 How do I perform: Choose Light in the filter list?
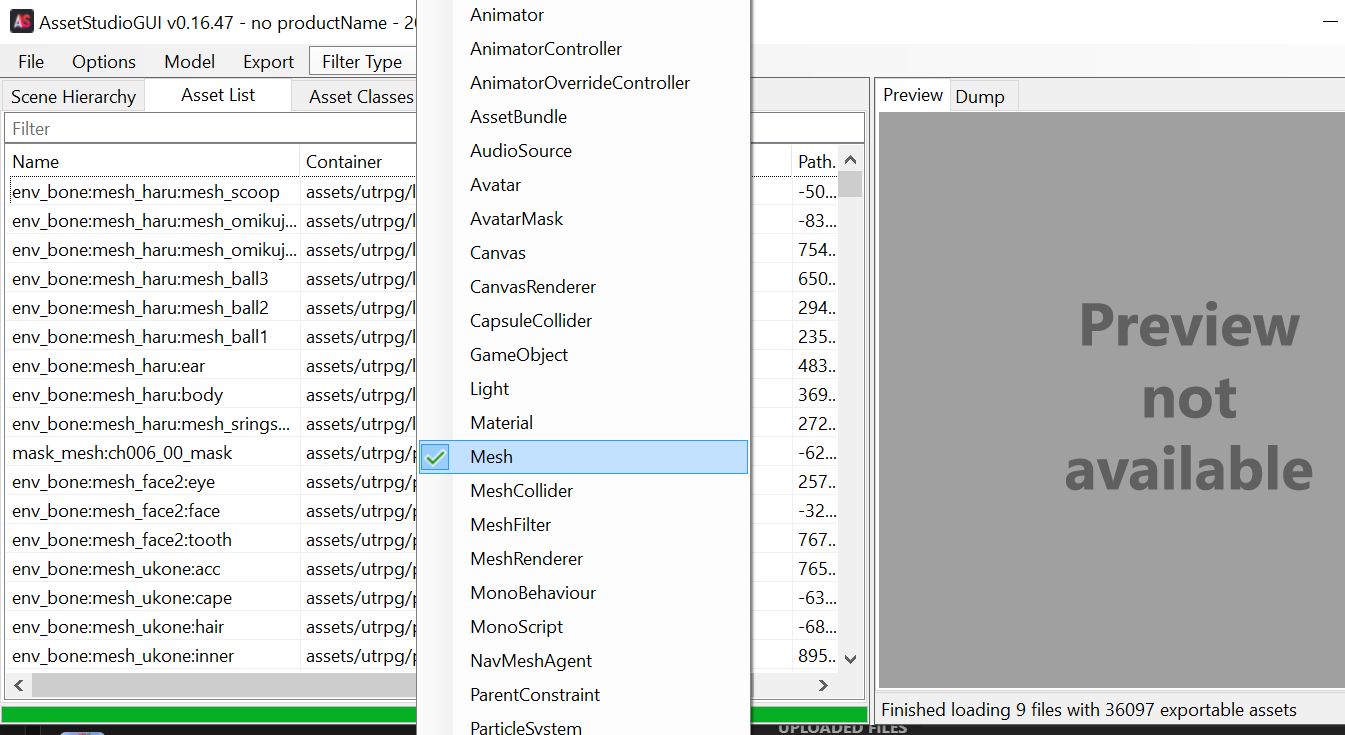[583, 389]
